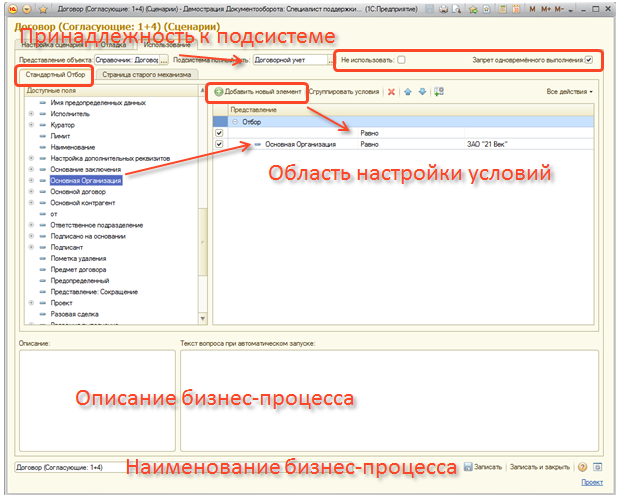The image size is (619, 496).
Task: Expand the Куратор field in the tree
Action: tap(31, 127)
